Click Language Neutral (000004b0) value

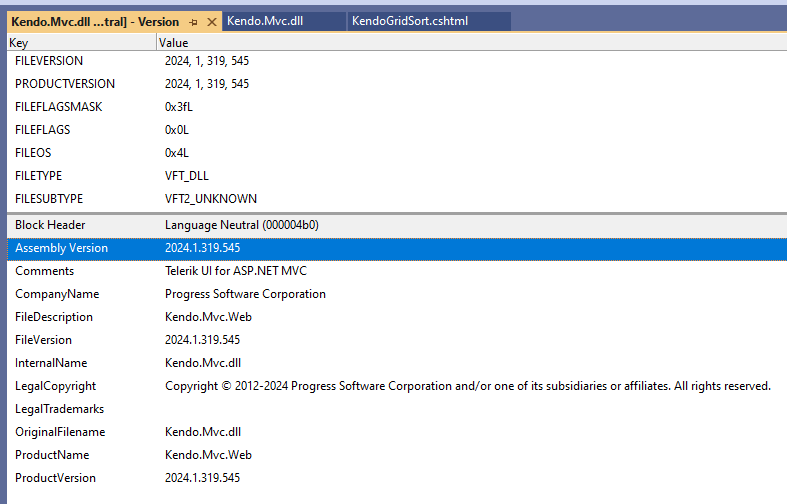242,225
